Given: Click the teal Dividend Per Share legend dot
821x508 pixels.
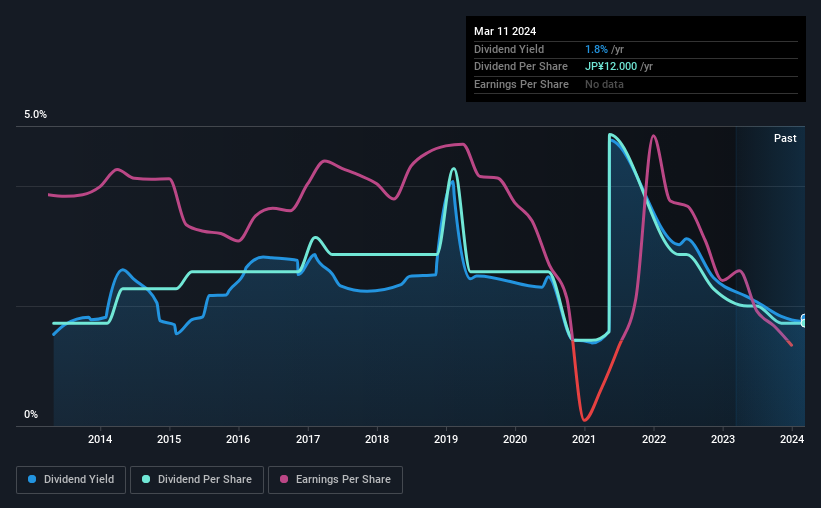Looking at the screenshot, I should [146, 479].
